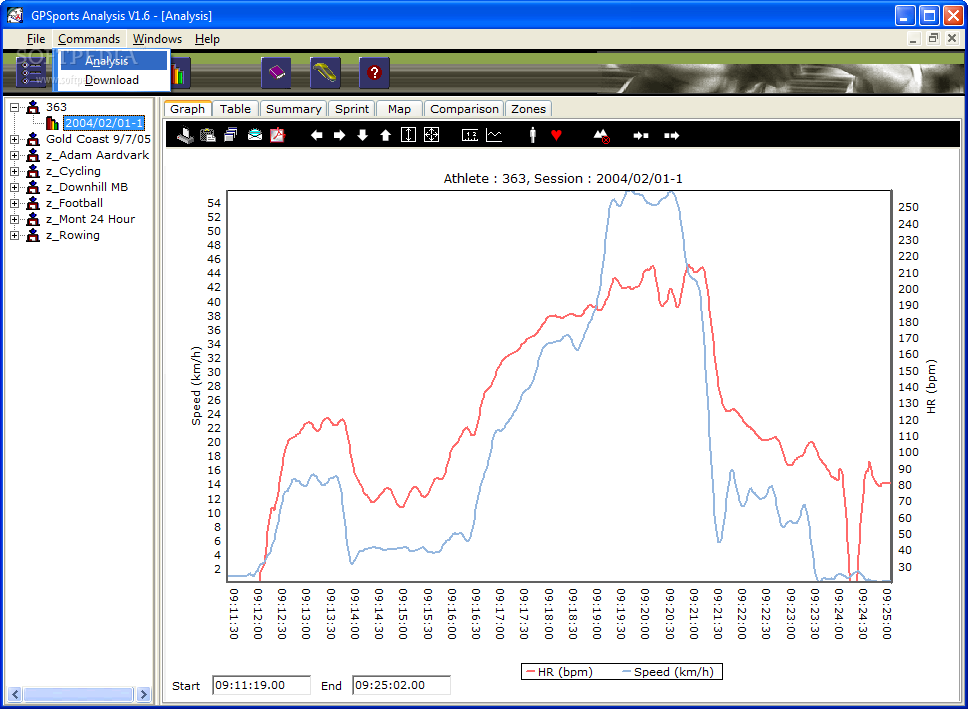
Task: Expand the z_Rowing tree node
Action: coord(15,235)
